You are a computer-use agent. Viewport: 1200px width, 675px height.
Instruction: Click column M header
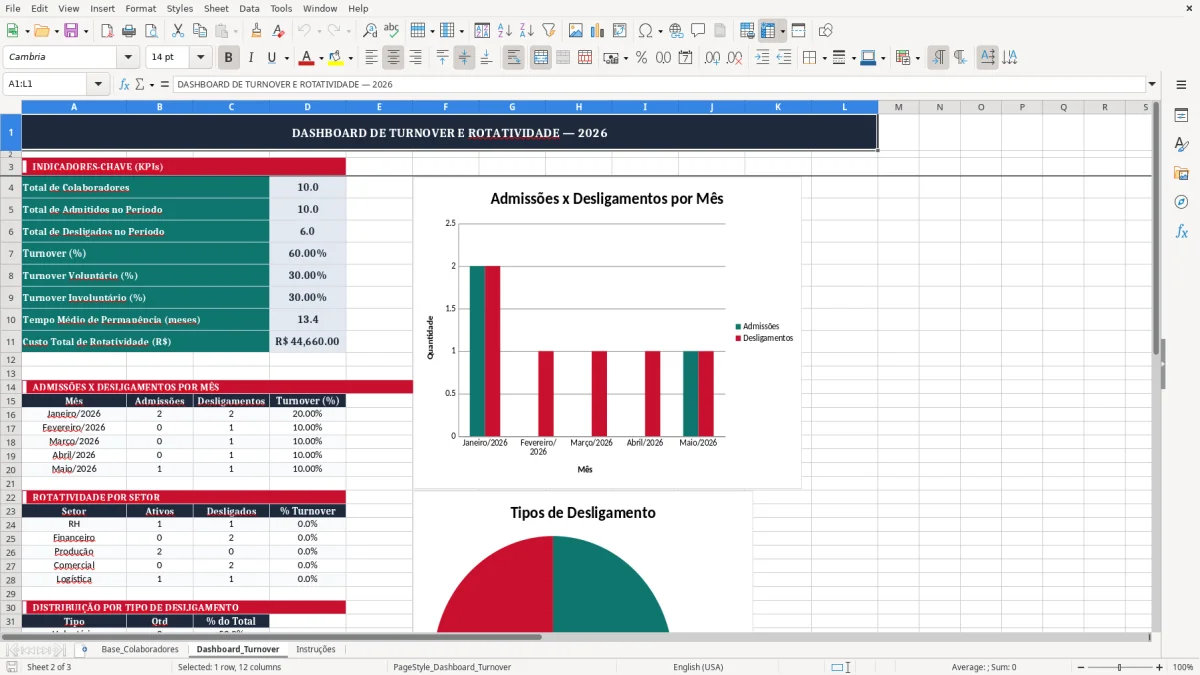[x=898, y=107]
